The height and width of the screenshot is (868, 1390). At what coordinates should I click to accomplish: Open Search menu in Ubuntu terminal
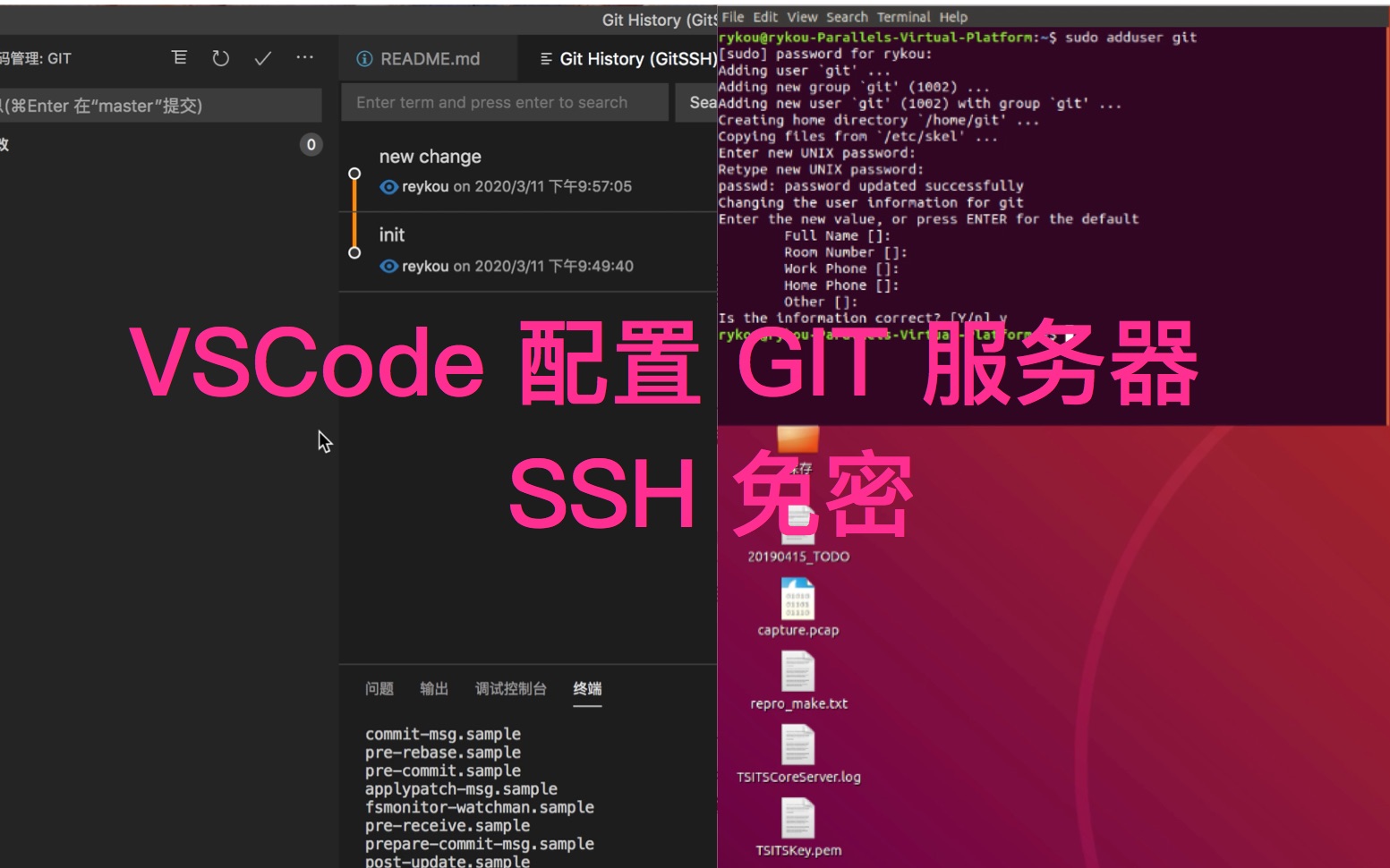pyautogui.click(x=847, y=17)
